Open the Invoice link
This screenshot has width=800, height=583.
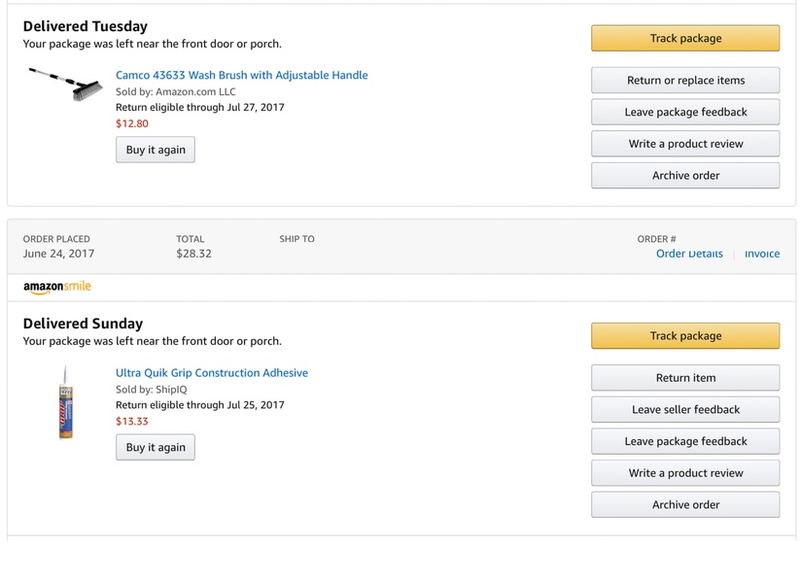coord(762,254)
